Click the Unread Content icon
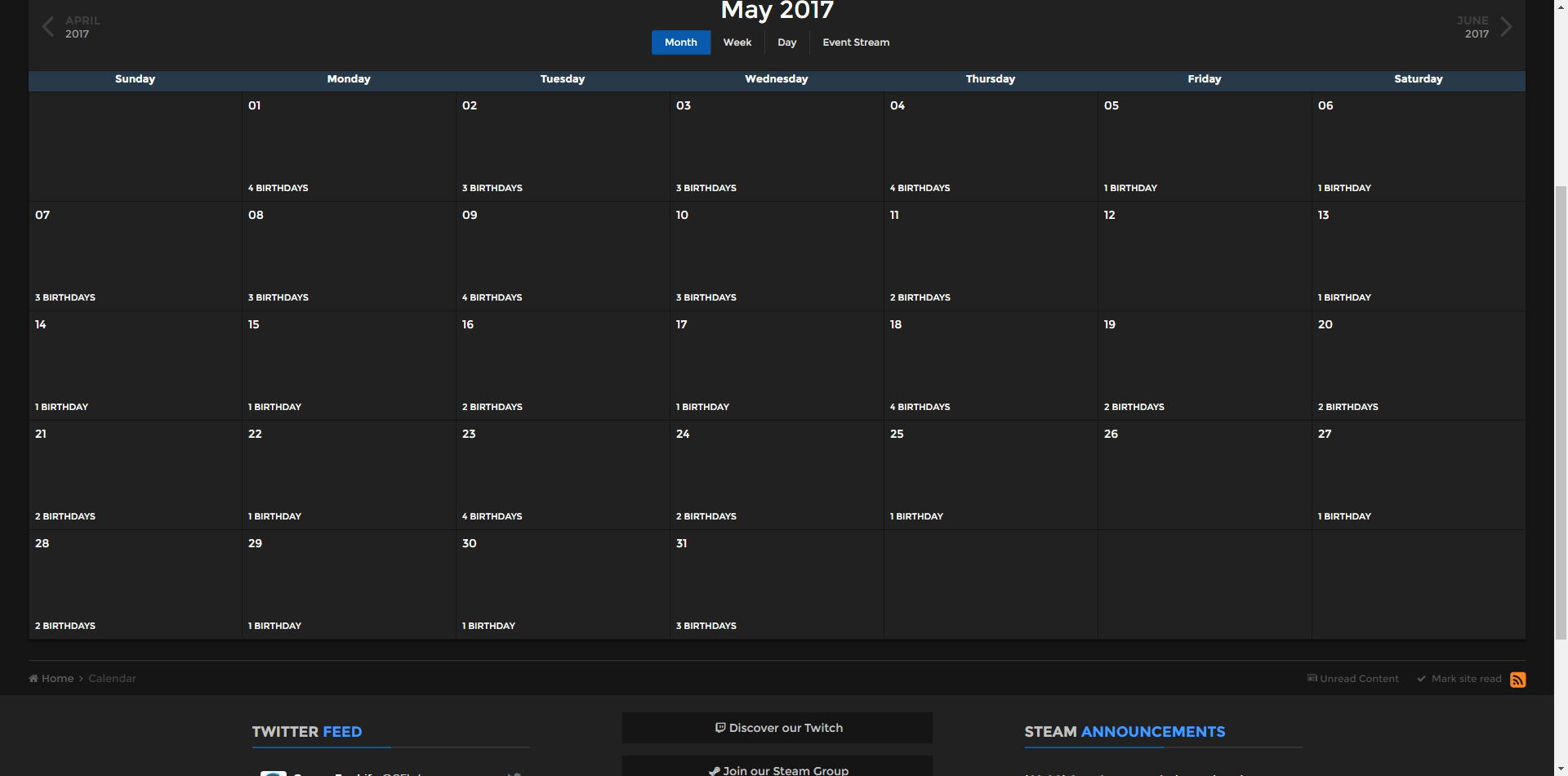Image resolution: width=1568 pixels, height=776 pixels. [1312, 679]
